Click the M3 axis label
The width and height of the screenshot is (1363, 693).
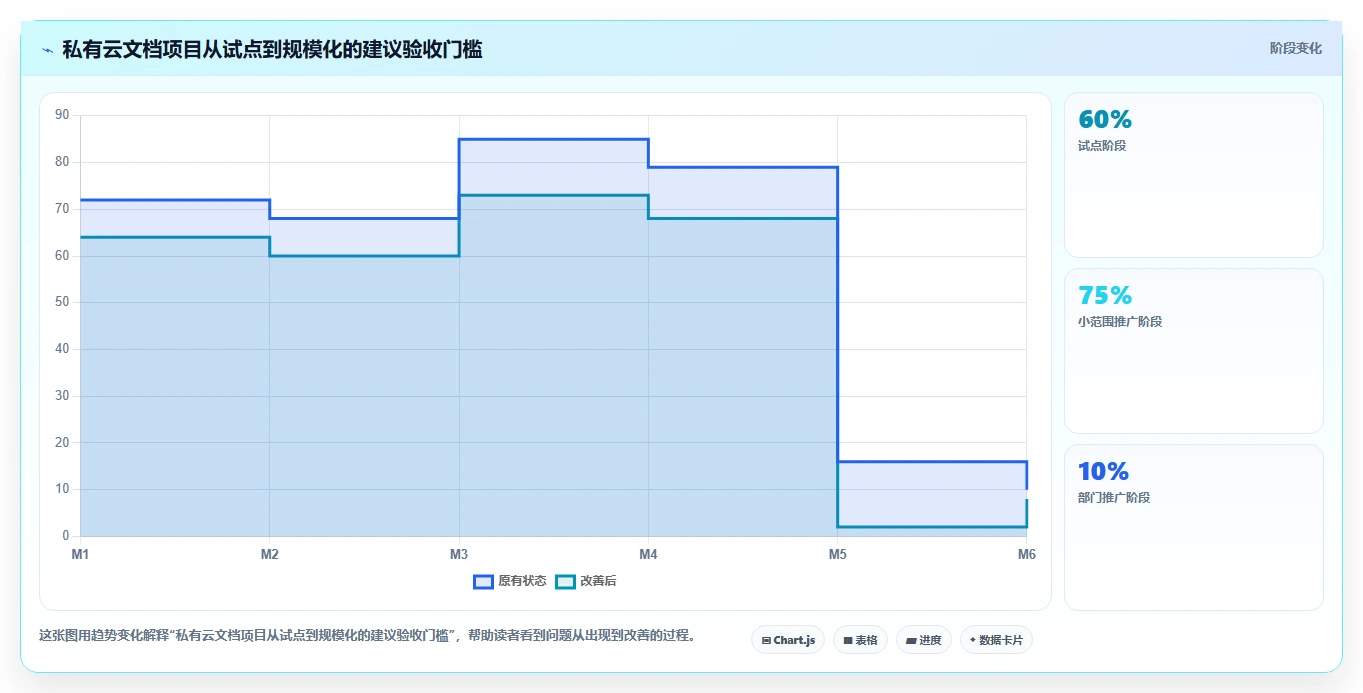(459, 554)
